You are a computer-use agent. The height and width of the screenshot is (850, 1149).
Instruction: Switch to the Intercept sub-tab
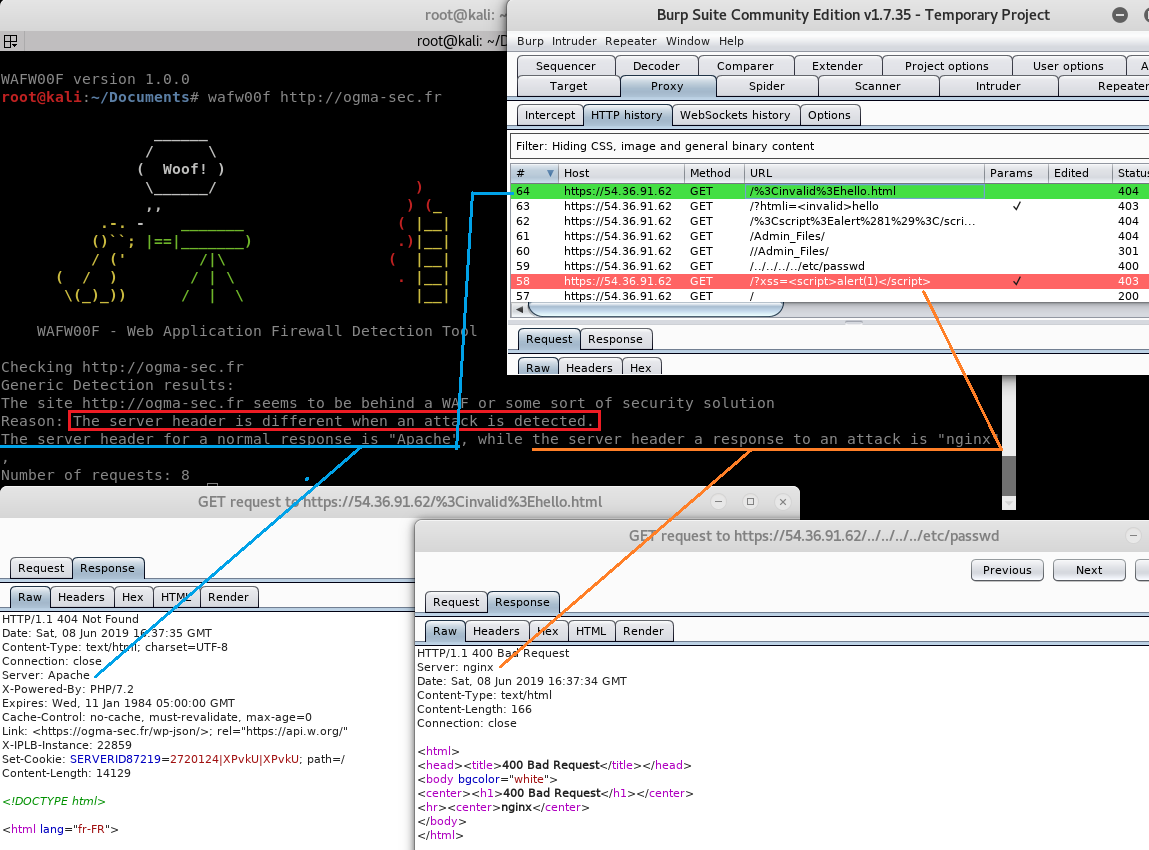549,115
